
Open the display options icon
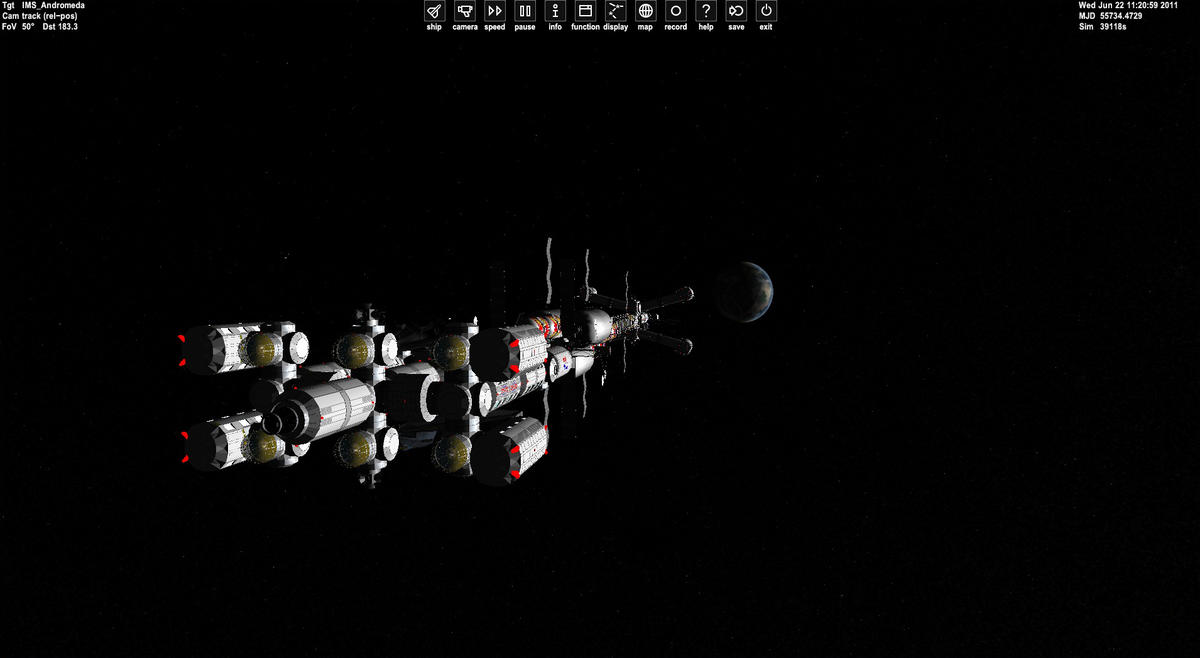coord(616,11)
